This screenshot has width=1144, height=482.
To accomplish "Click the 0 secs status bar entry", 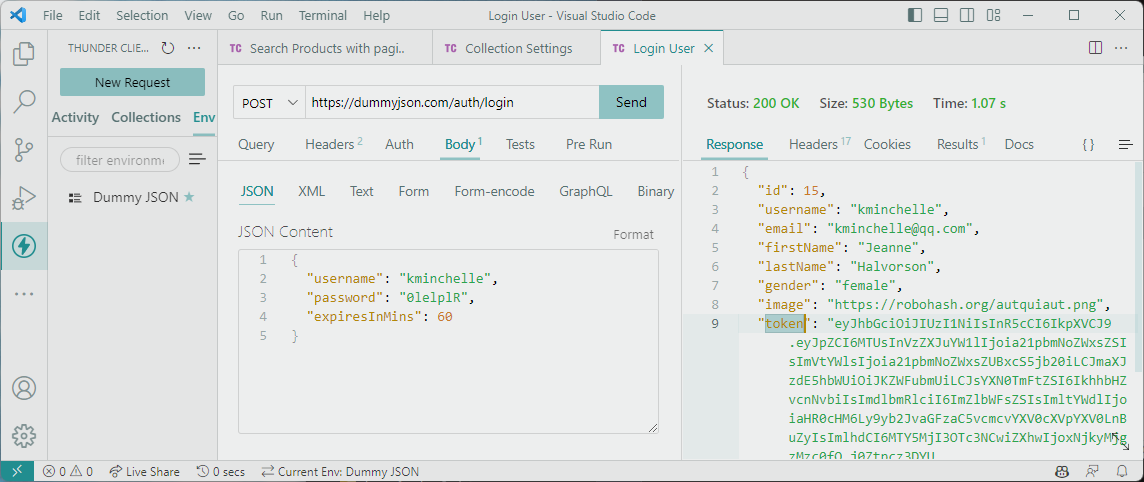I will tap(221, 472).
